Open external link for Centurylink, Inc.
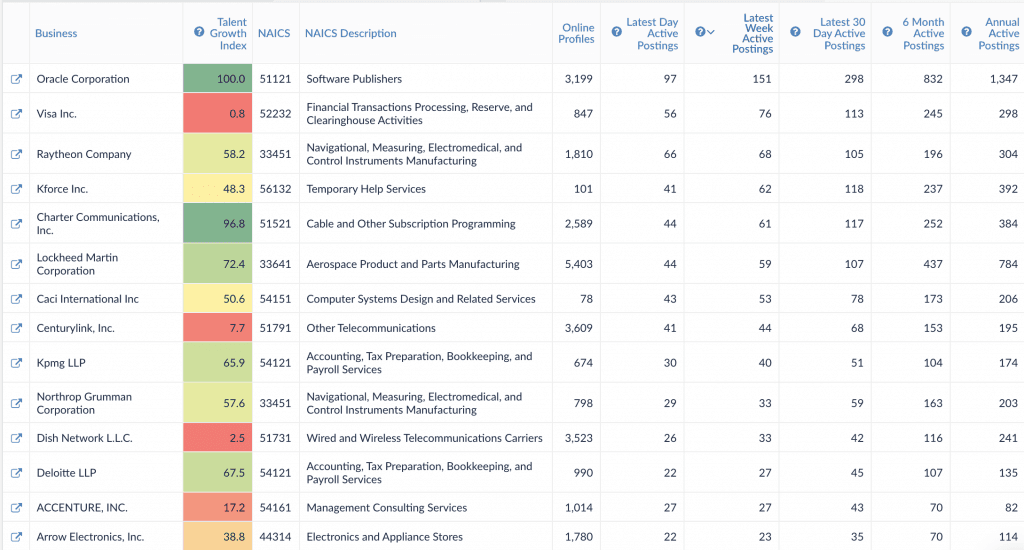1024x550 pixels. 16,328
